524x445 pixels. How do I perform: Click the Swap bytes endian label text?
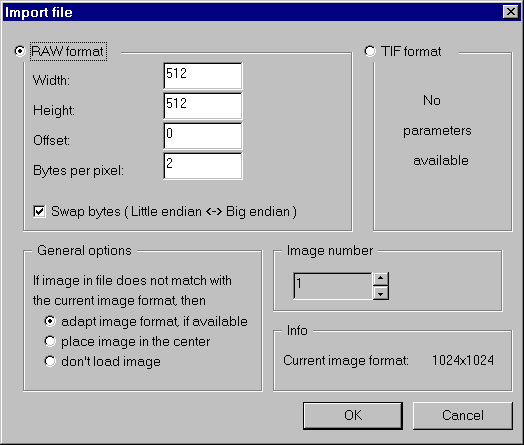coord(174,212)
